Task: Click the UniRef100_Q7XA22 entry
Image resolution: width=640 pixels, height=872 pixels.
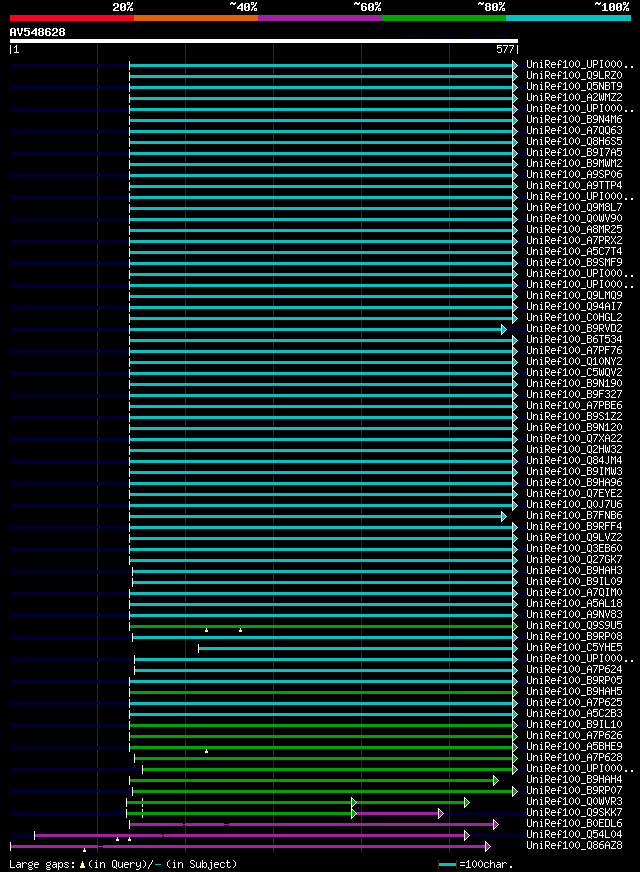Action: click(x=574, y=439)
